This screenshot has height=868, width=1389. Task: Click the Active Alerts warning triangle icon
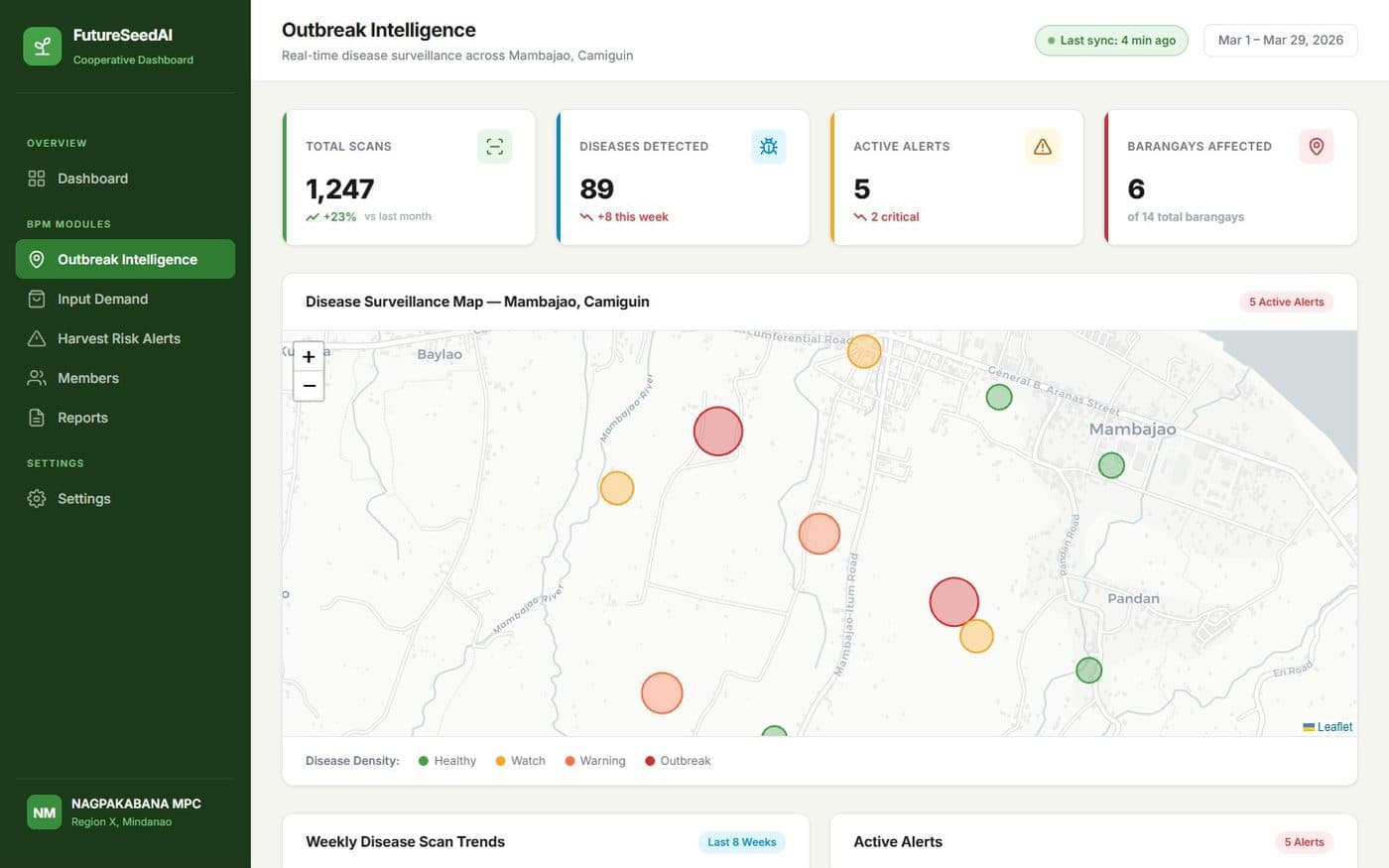[x=1042, y=147]
